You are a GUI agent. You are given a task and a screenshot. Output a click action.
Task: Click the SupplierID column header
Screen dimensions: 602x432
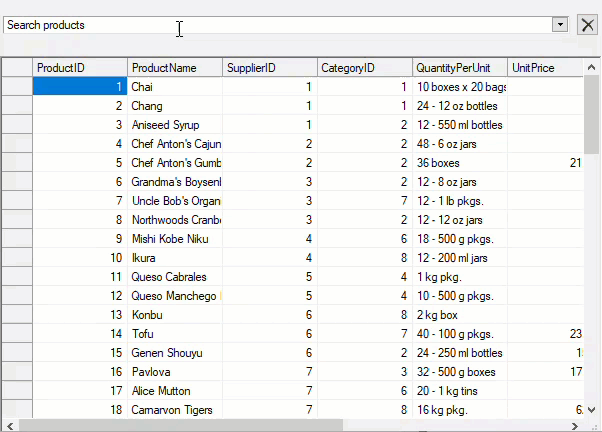pos(269,68)
